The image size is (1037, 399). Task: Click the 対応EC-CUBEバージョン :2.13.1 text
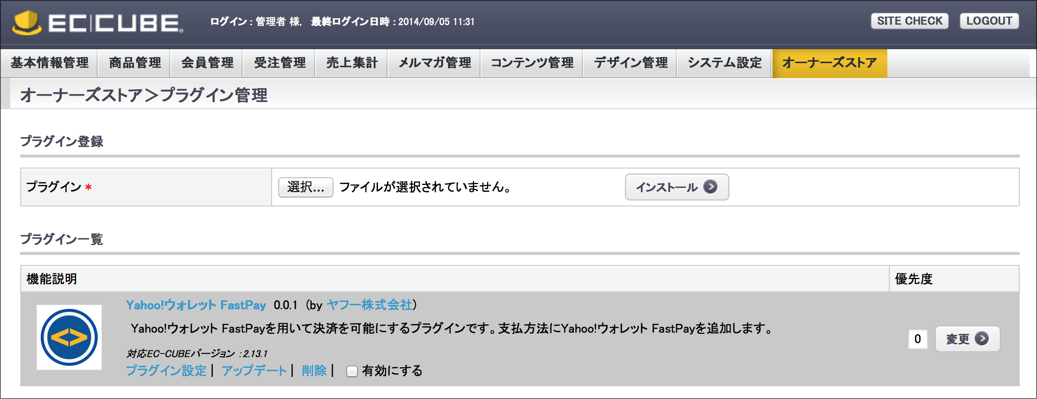[196, 353]
